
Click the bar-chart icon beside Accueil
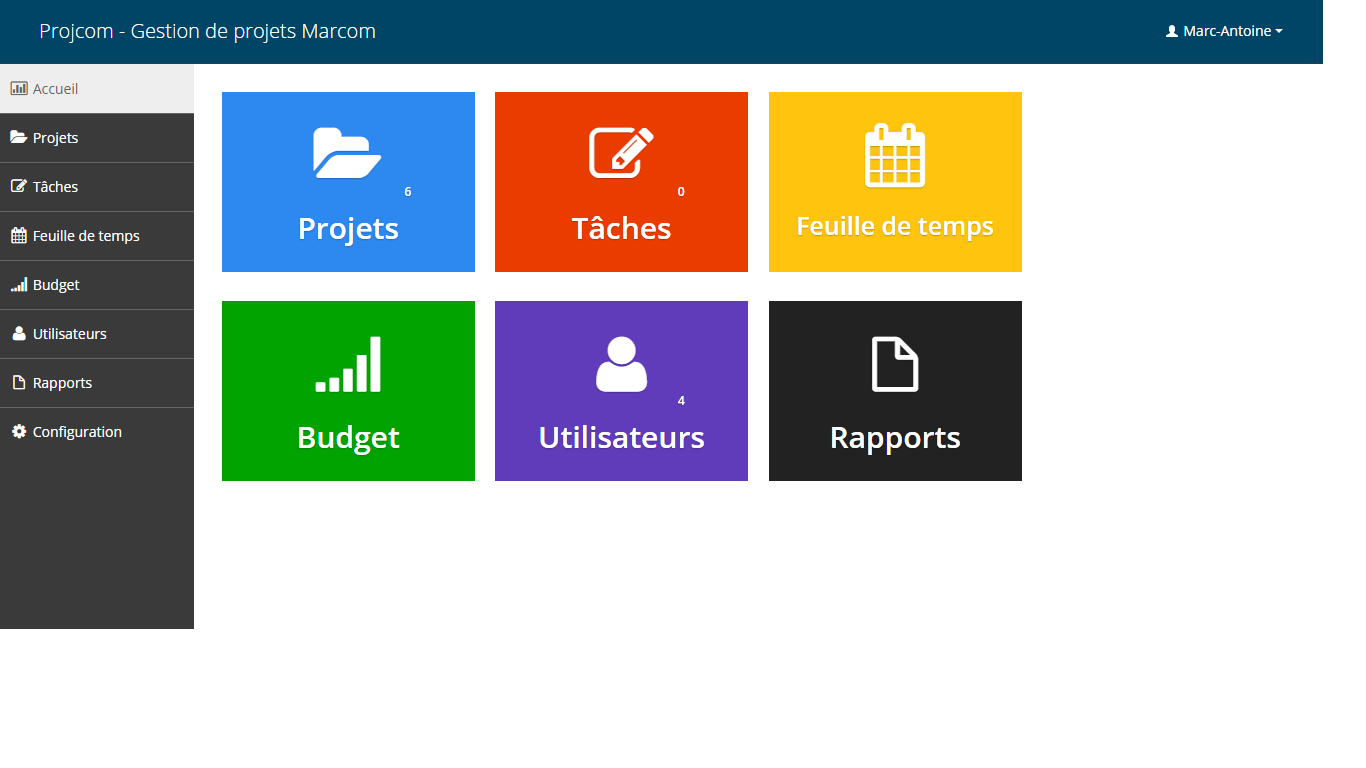click(x=19, y=89)
